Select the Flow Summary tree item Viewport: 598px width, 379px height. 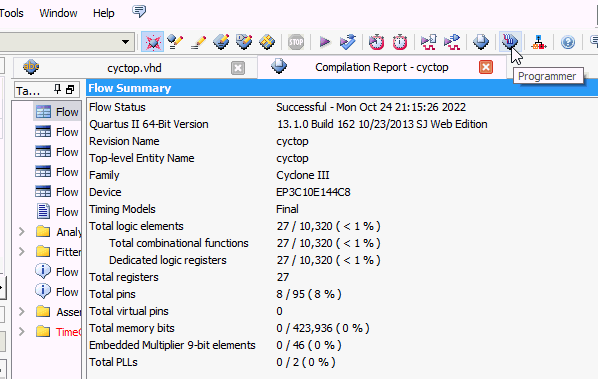(57, 112)
